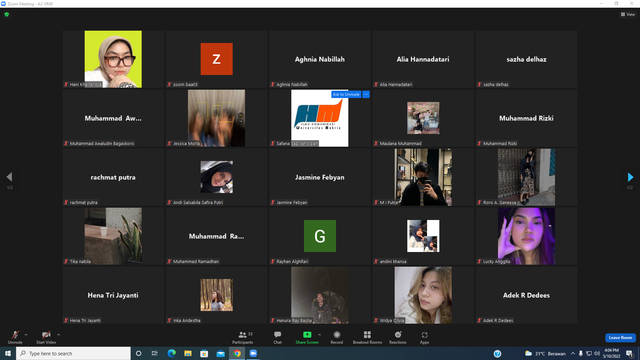Select Adek R Dedees participant tile
Image resolution: width=640 pixels, height=360 pixels.
tap(526, 295)
